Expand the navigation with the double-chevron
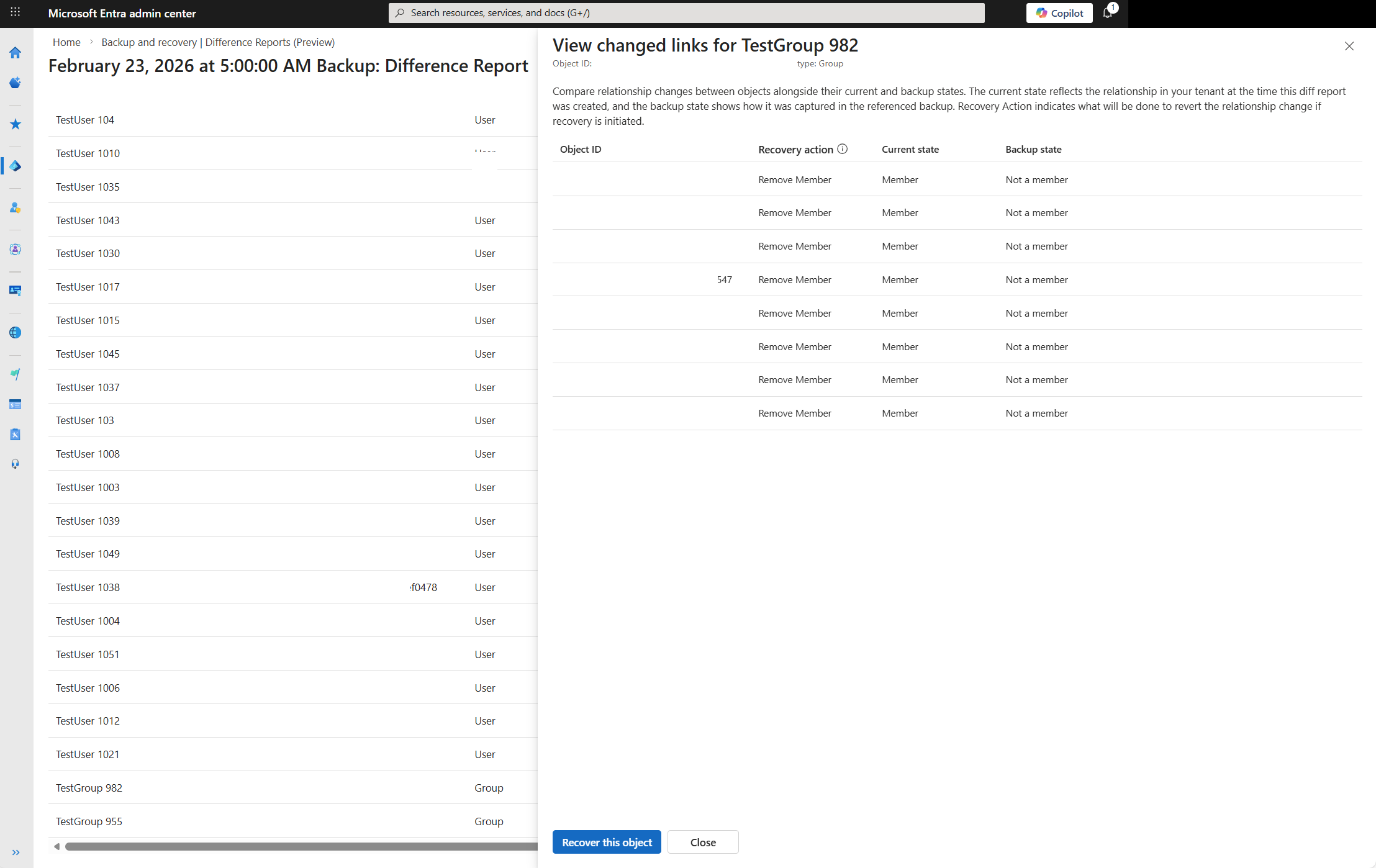Screen dimensions: 1376x868 point(16,852)
